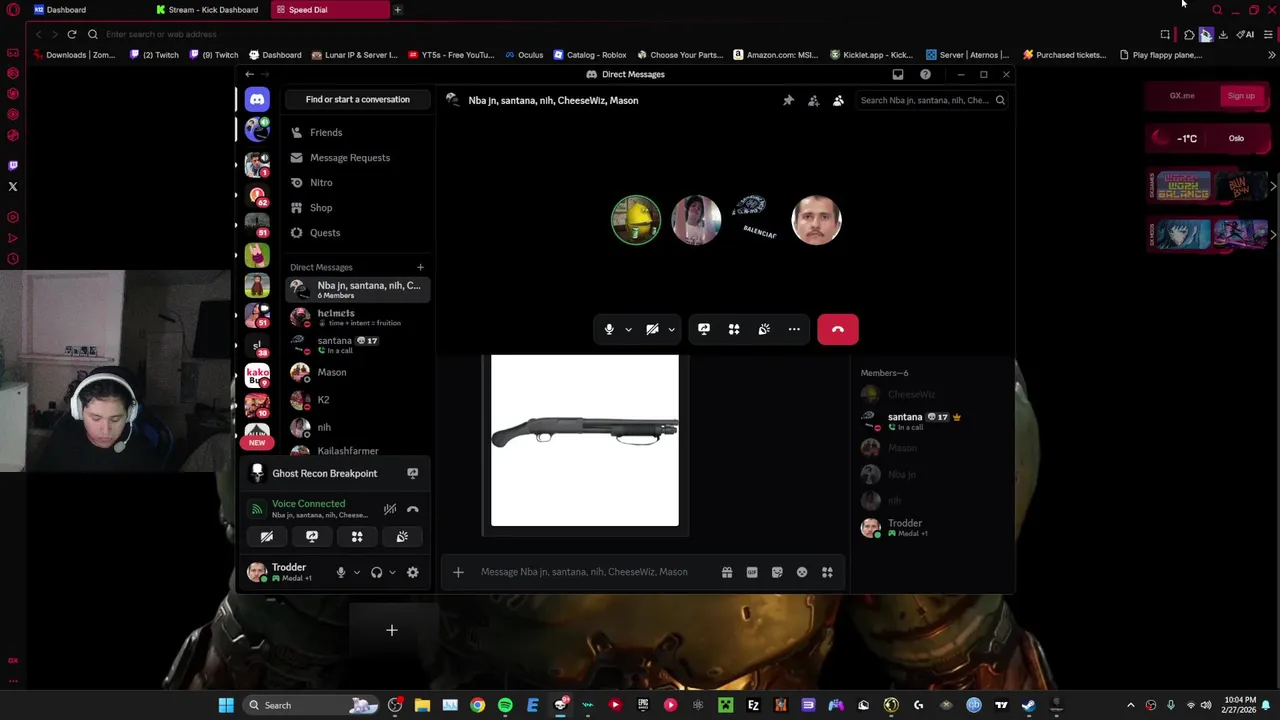Open Catalog - Roblox bookmark
Screen dimensions: 1280x720
[x=590, y=55]
